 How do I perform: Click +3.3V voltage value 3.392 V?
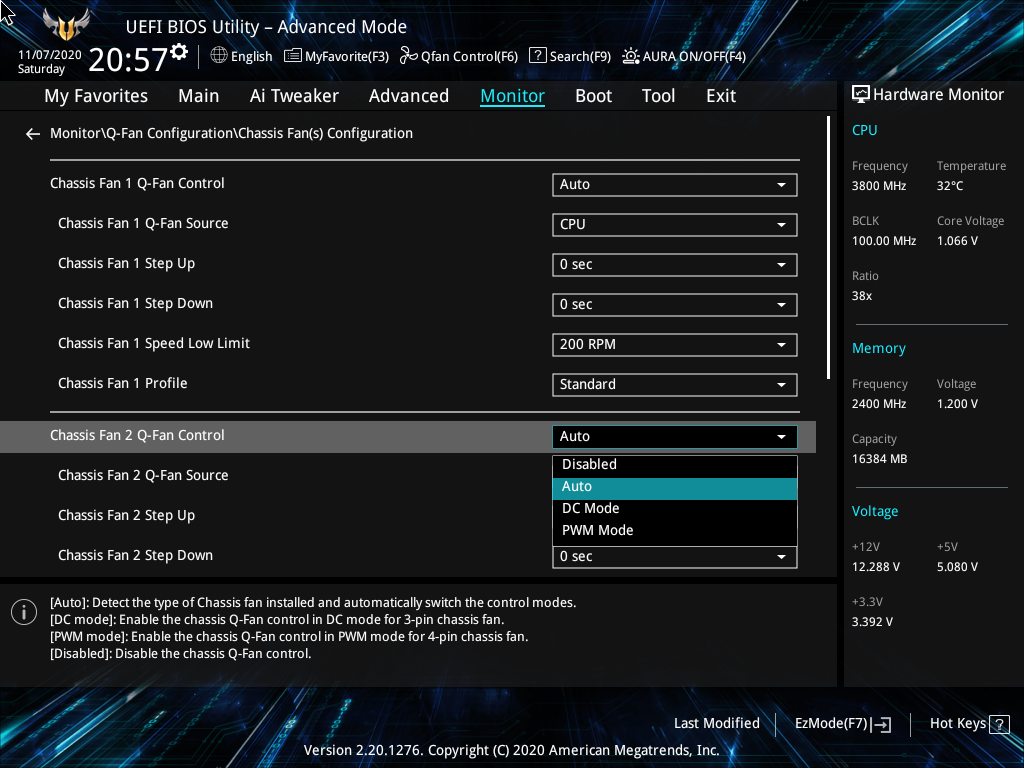pyautogui.click(x=872, y=622)
